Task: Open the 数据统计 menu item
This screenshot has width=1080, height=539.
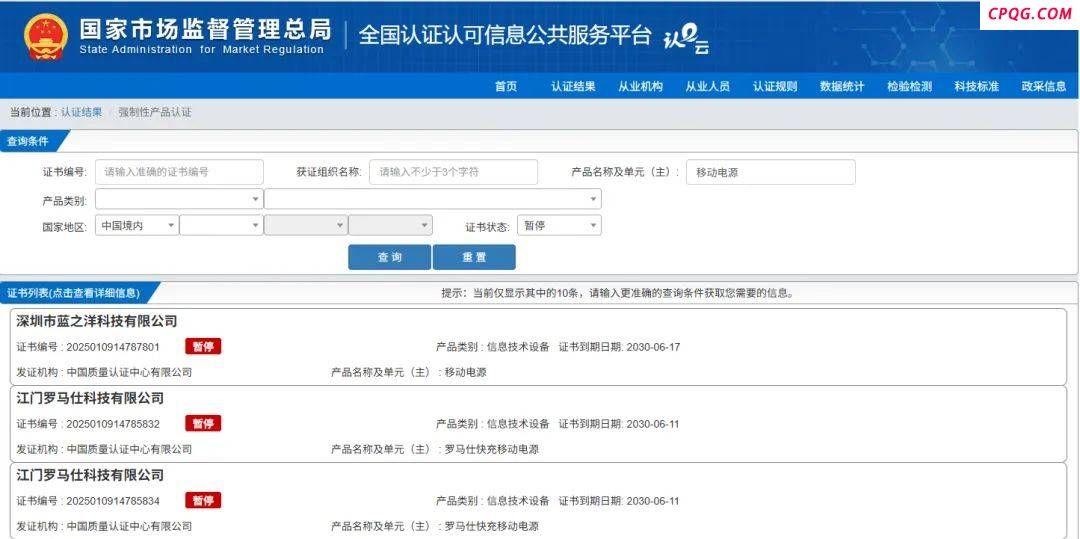Action: tap(842, 87)
